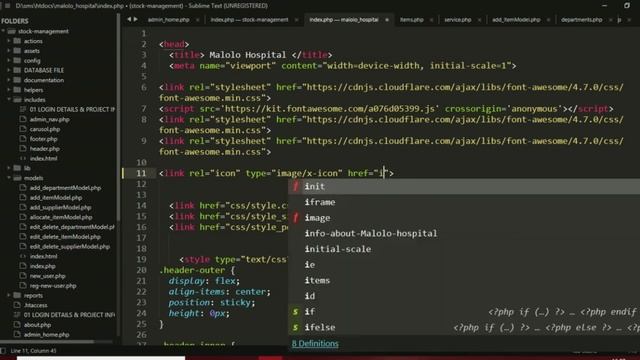Open the 8 Definitions link
640x360 pixels.
315,344
